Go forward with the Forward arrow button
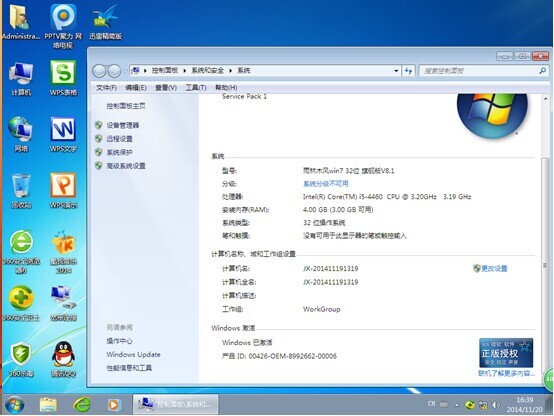554x416 pixels. pyautogui.click(x=114, y=71)
